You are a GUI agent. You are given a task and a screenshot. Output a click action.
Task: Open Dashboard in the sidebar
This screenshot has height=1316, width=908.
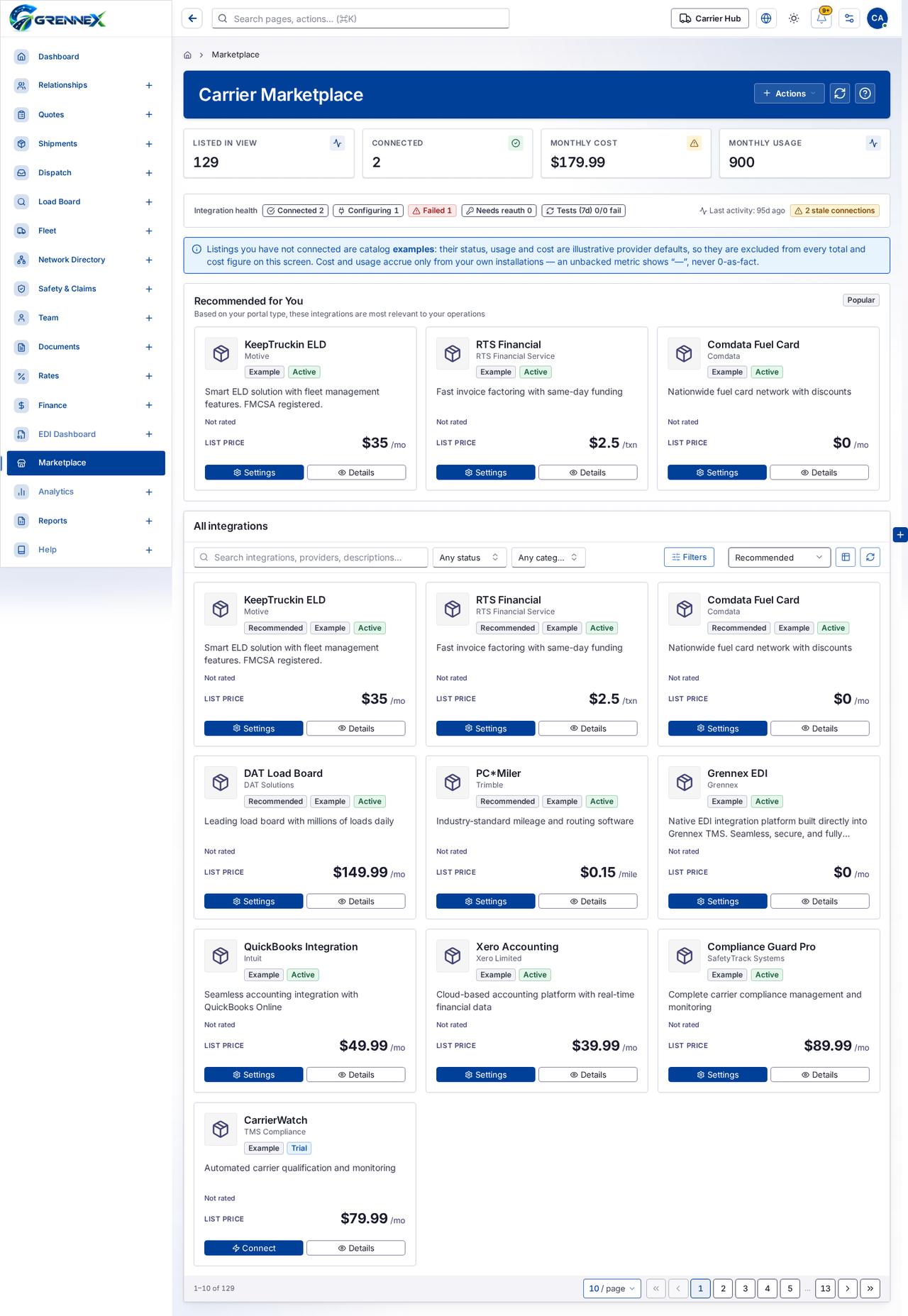(x=58, y=57)
